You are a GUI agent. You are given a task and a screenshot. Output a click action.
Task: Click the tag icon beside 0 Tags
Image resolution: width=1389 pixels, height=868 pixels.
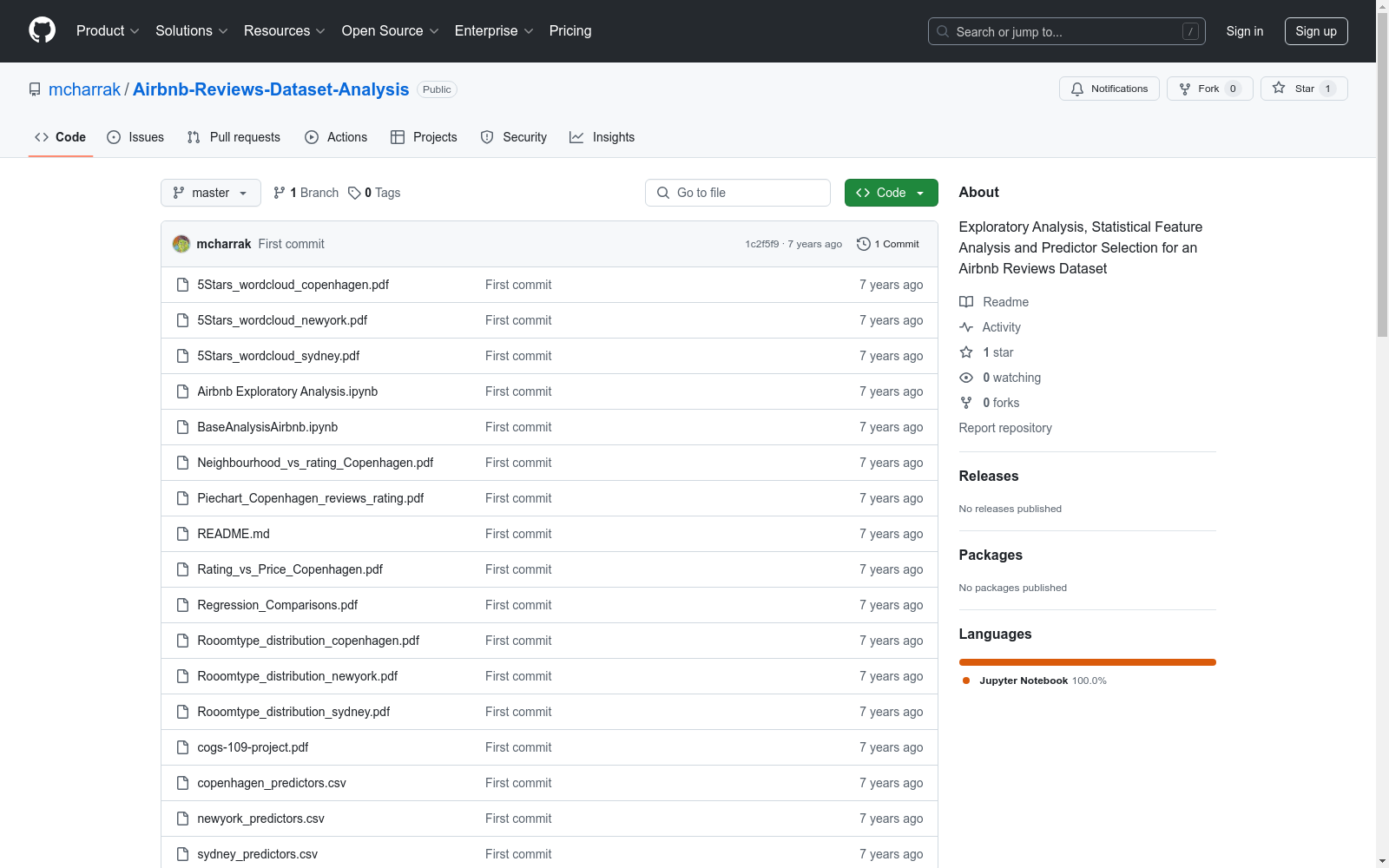pos(354,193)
